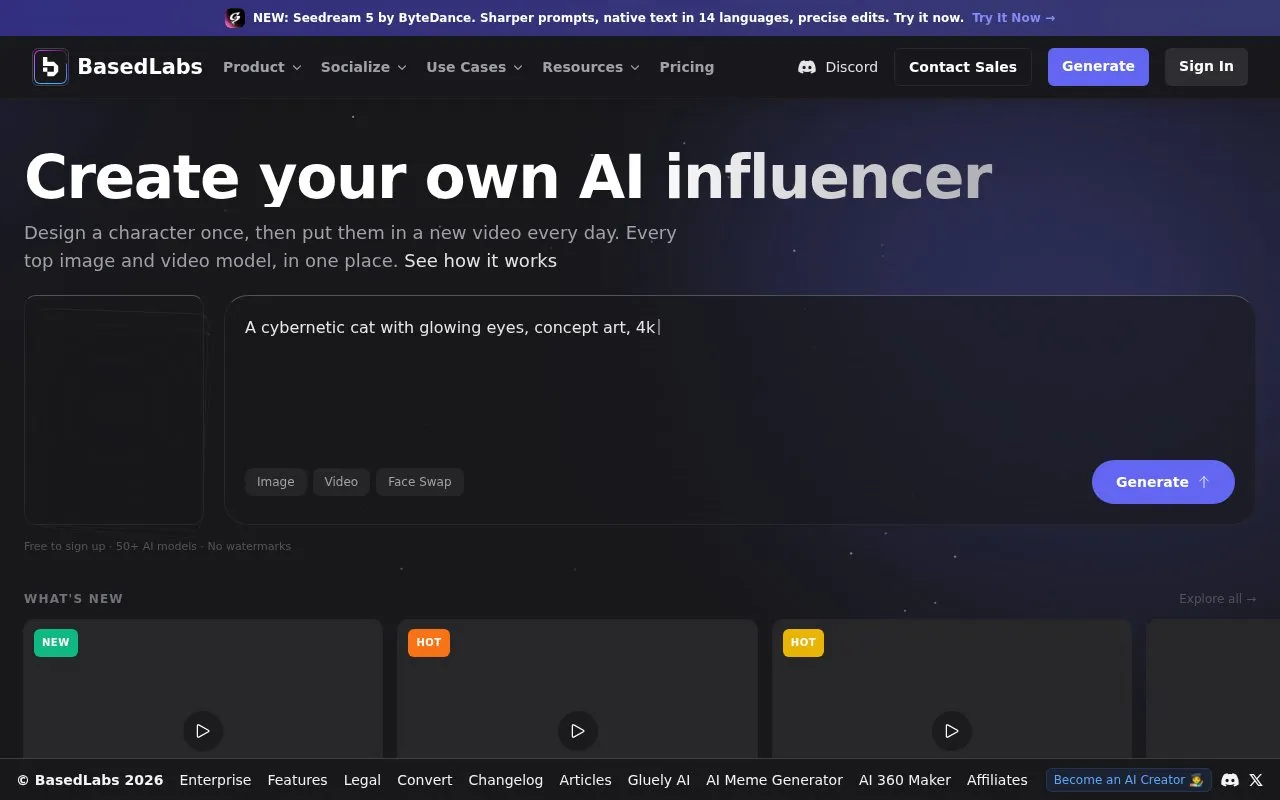Click the Generate button in the header
Screen dimensions: 1280x800
click(x=1098, y=67)
